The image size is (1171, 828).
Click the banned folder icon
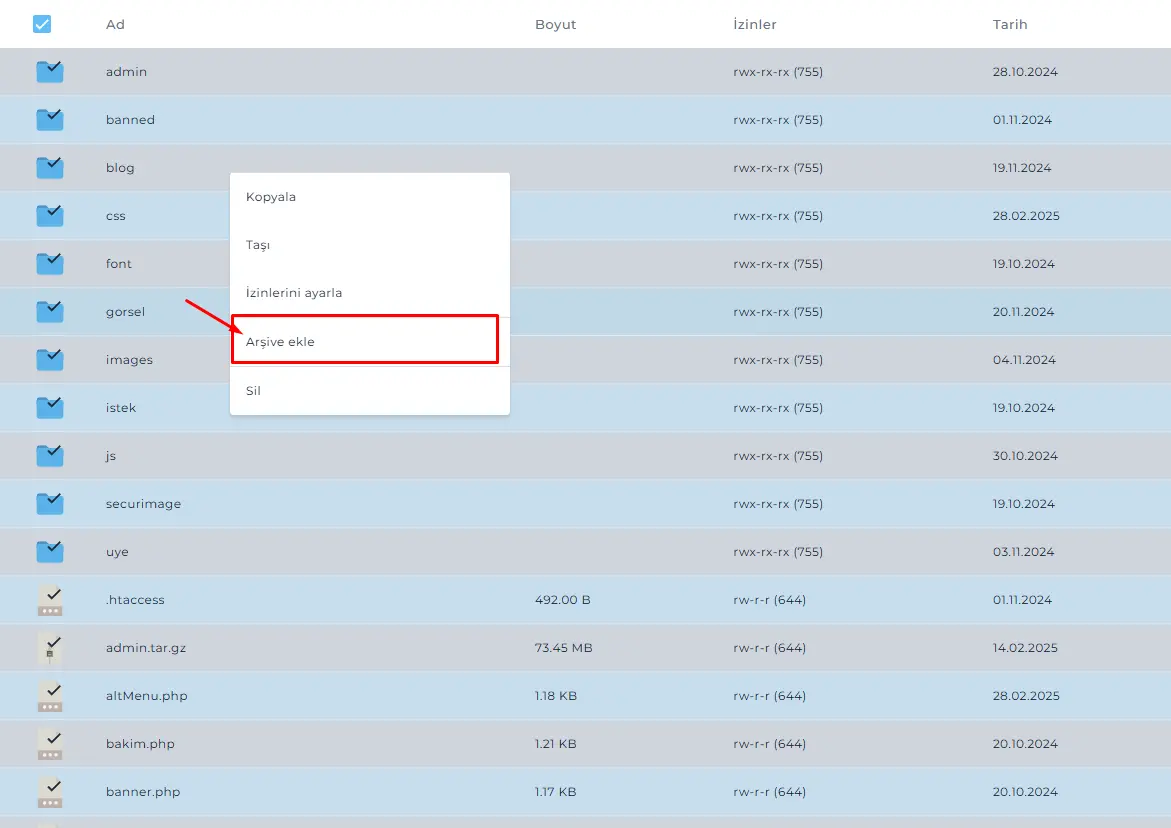[x=50, y=119]
